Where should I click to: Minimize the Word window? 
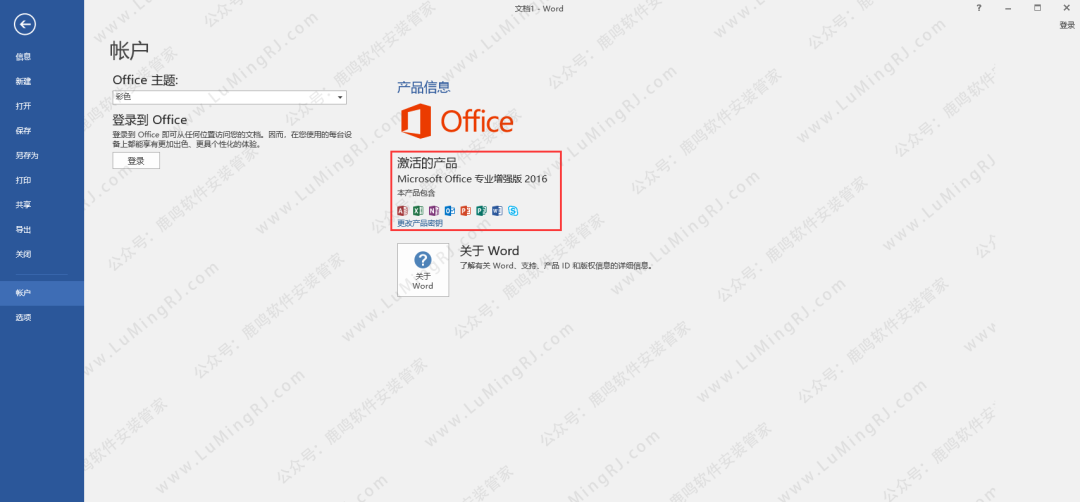coord(1008,8)
